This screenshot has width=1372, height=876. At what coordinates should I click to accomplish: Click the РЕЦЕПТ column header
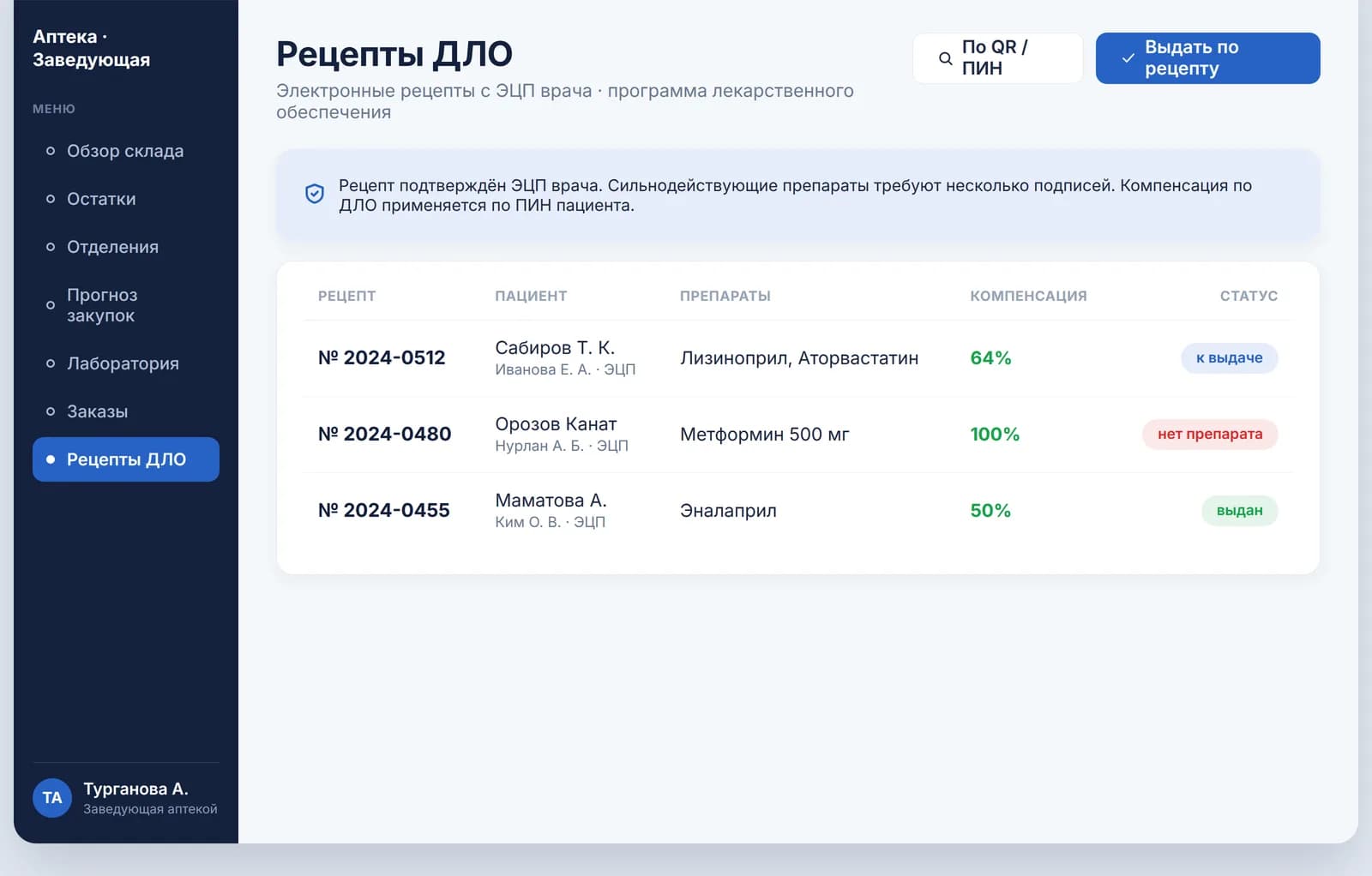[x=346, y=296]
